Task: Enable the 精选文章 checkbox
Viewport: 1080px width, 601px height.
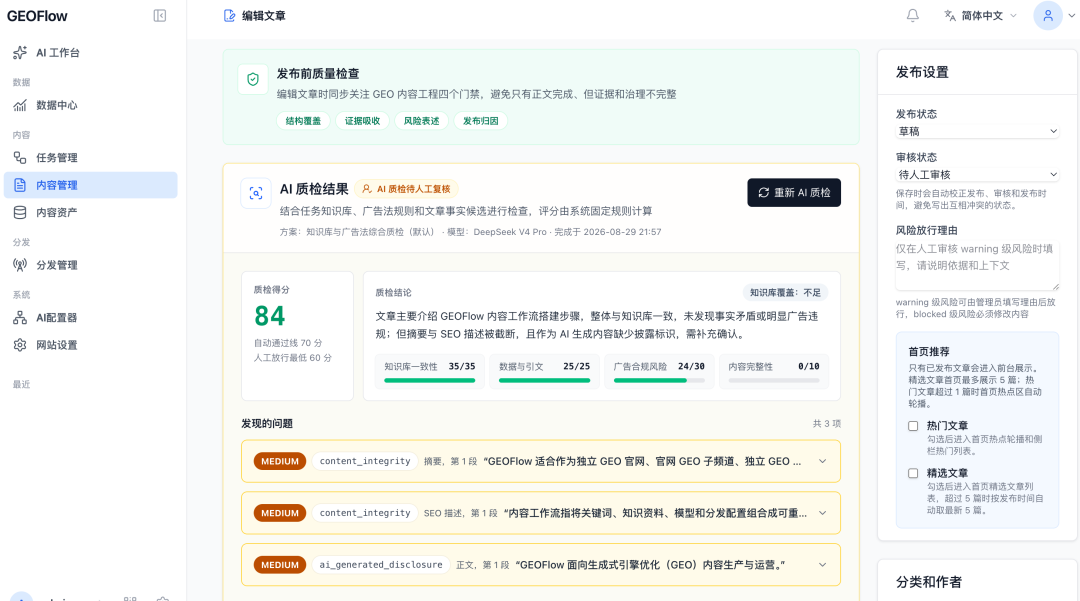Action: coord(913,474)
